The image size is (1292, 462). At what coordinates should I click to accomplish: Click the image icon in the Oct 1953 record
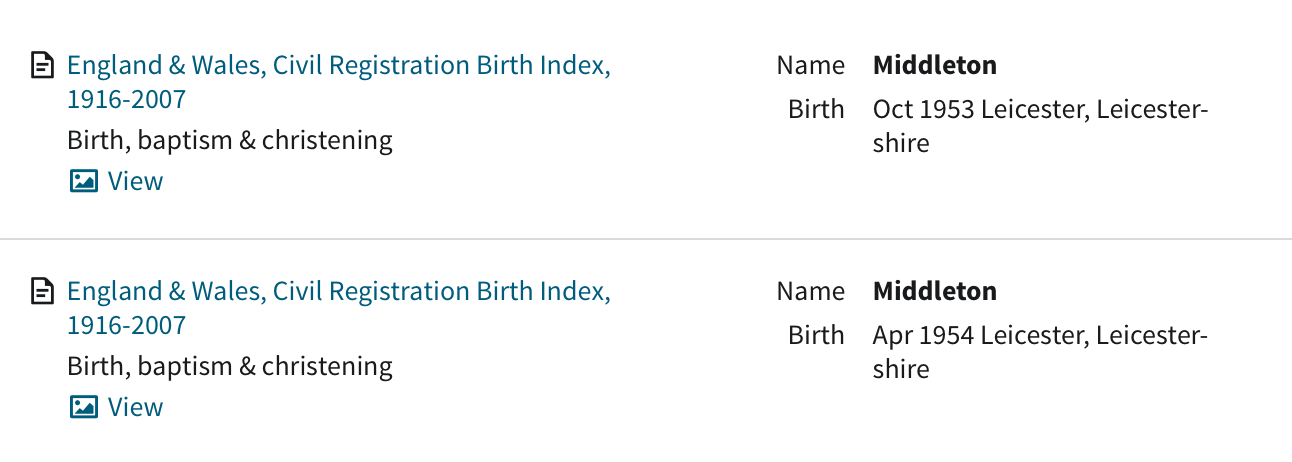click(x=84, y=181)
